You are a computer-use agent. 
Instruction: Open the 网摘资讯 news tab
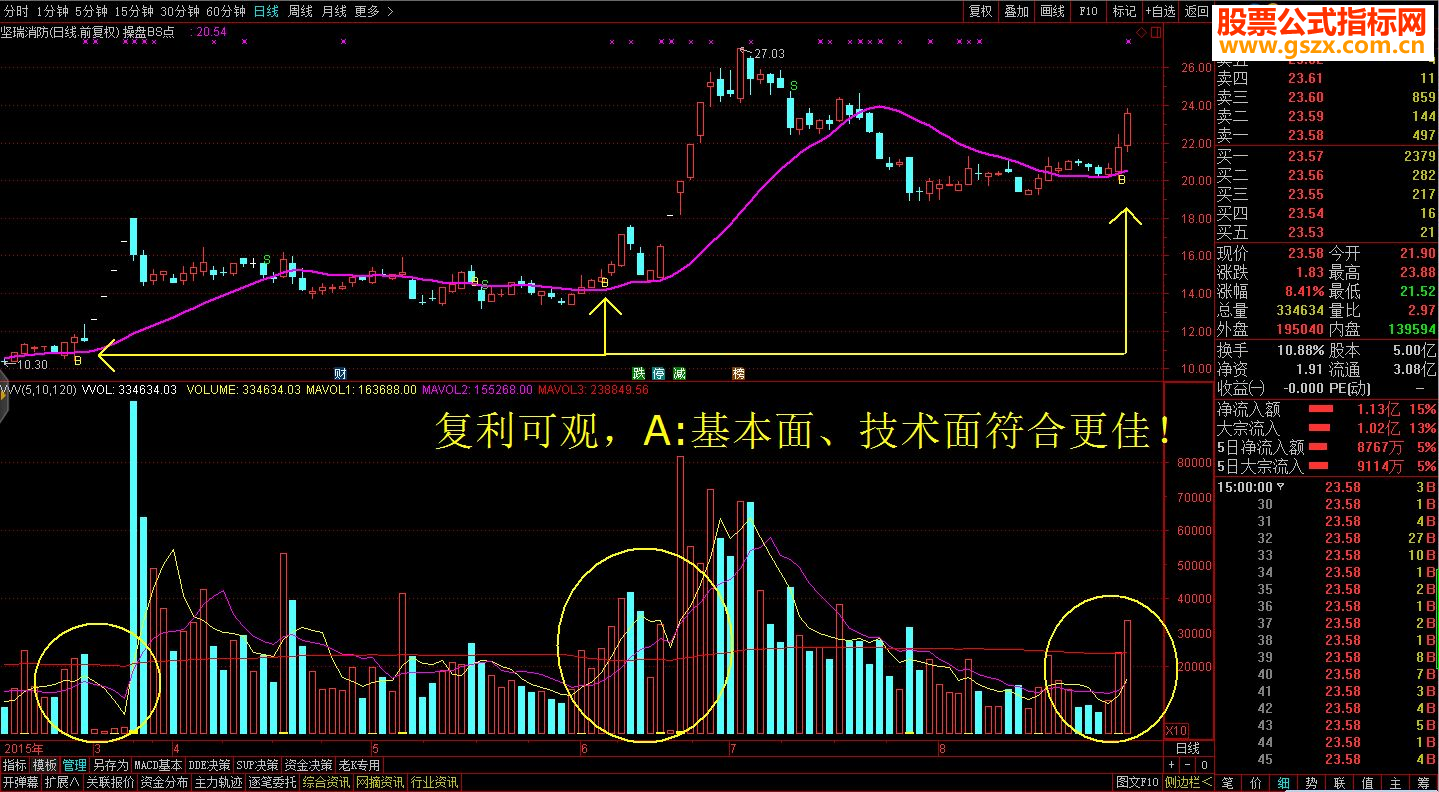(x=379, y=782)
